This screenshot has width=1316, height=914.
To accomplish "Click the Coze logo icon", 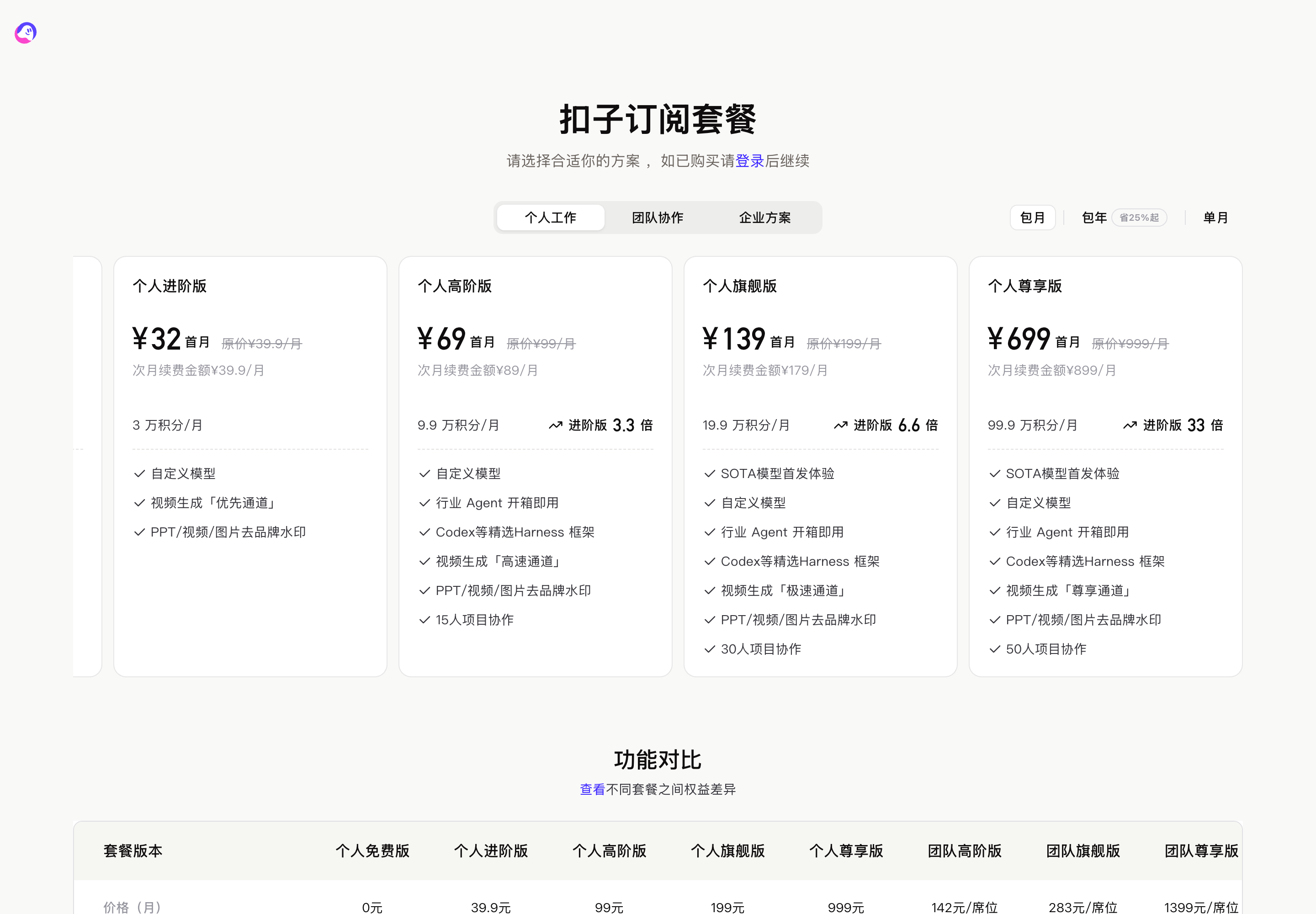I will [x=25, y=32].
